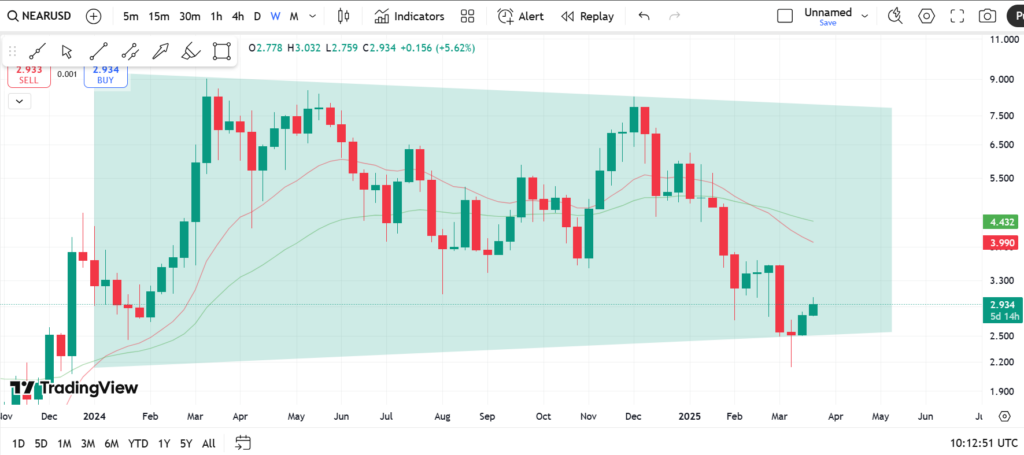Expand the Unnamed layout dropdown arrow

click(864, 16)
